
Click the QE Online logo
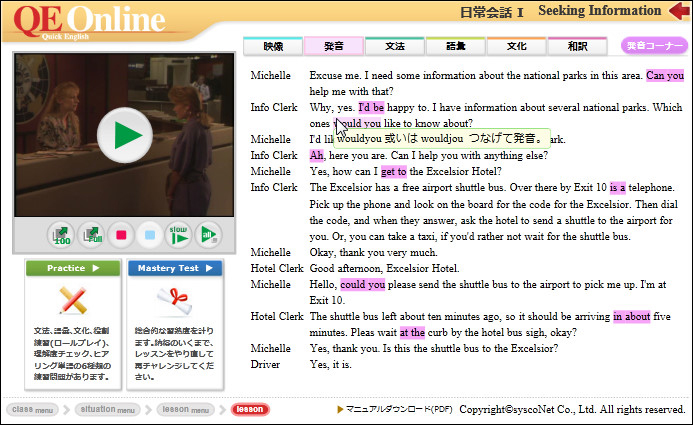(89, 21)
